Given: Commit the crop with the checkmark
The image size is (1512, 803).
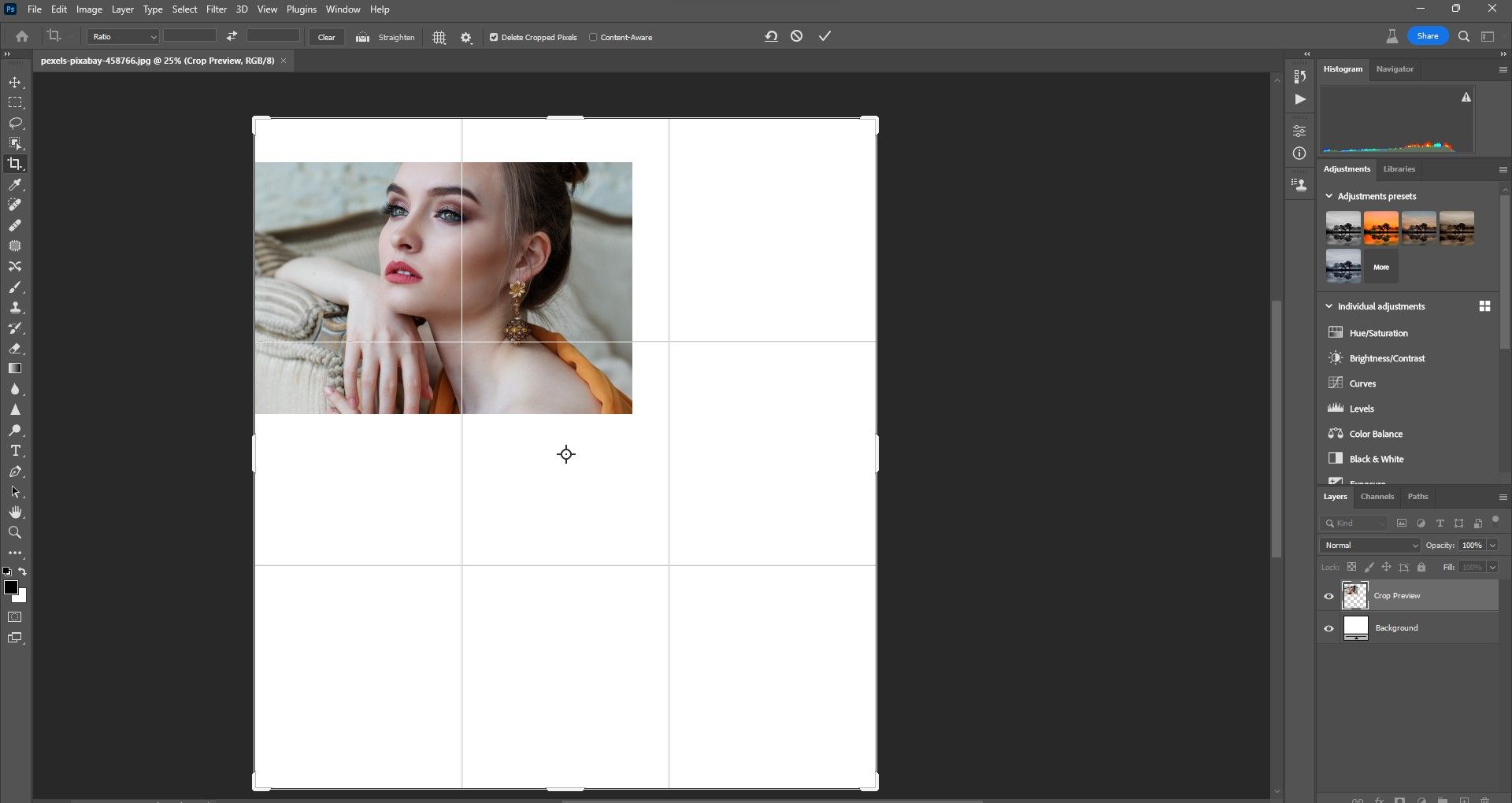Looking at the screenshot, I should coord(825,36).
